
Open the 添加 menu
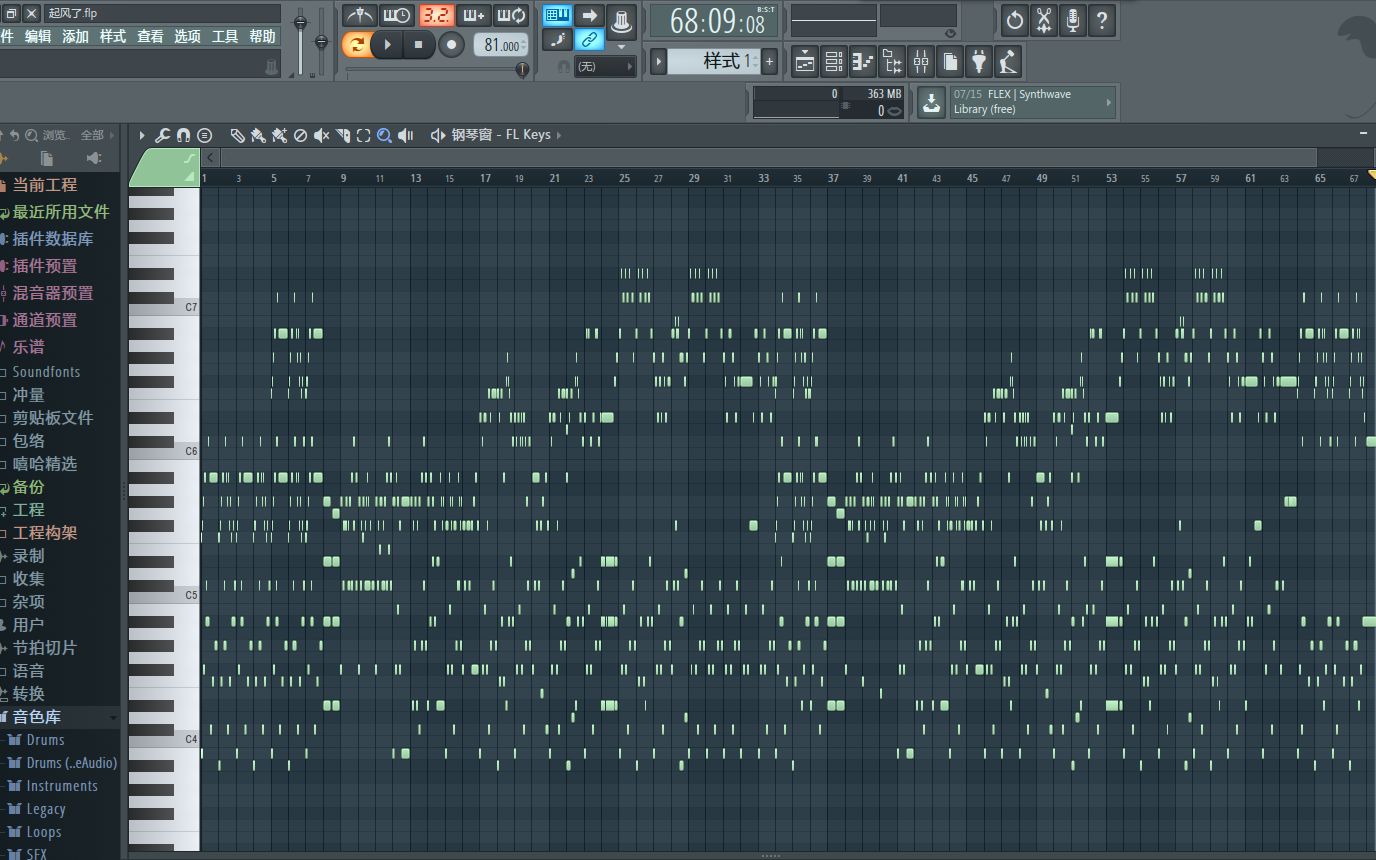pyautogui.click(x=75, y=36)
